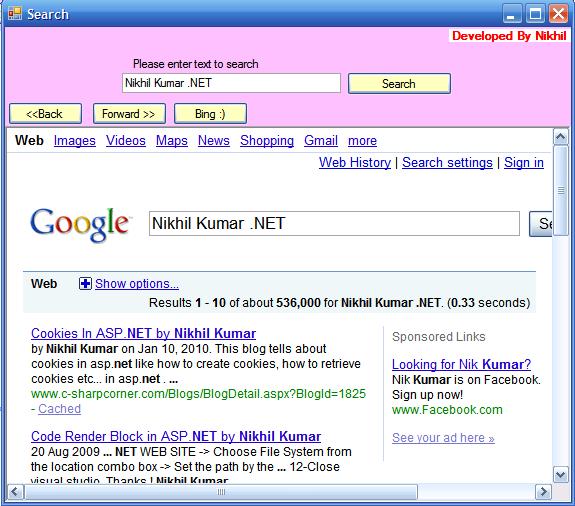Click the horizontal scrollbar right arrow

(543, 491)
